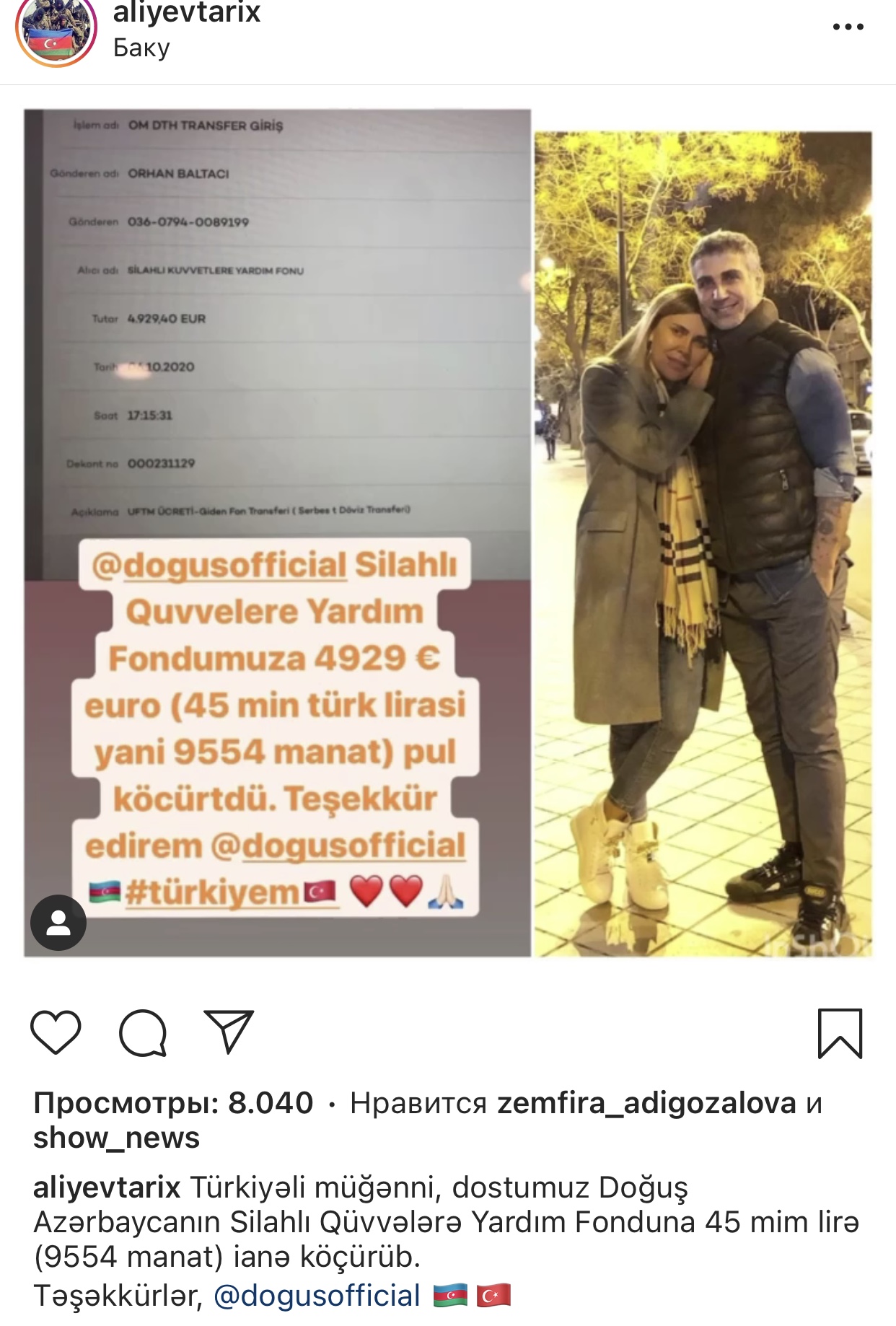This screenshot has width=896, height=1326.
Task: Open the Баку location link
Action: point(141,48)
